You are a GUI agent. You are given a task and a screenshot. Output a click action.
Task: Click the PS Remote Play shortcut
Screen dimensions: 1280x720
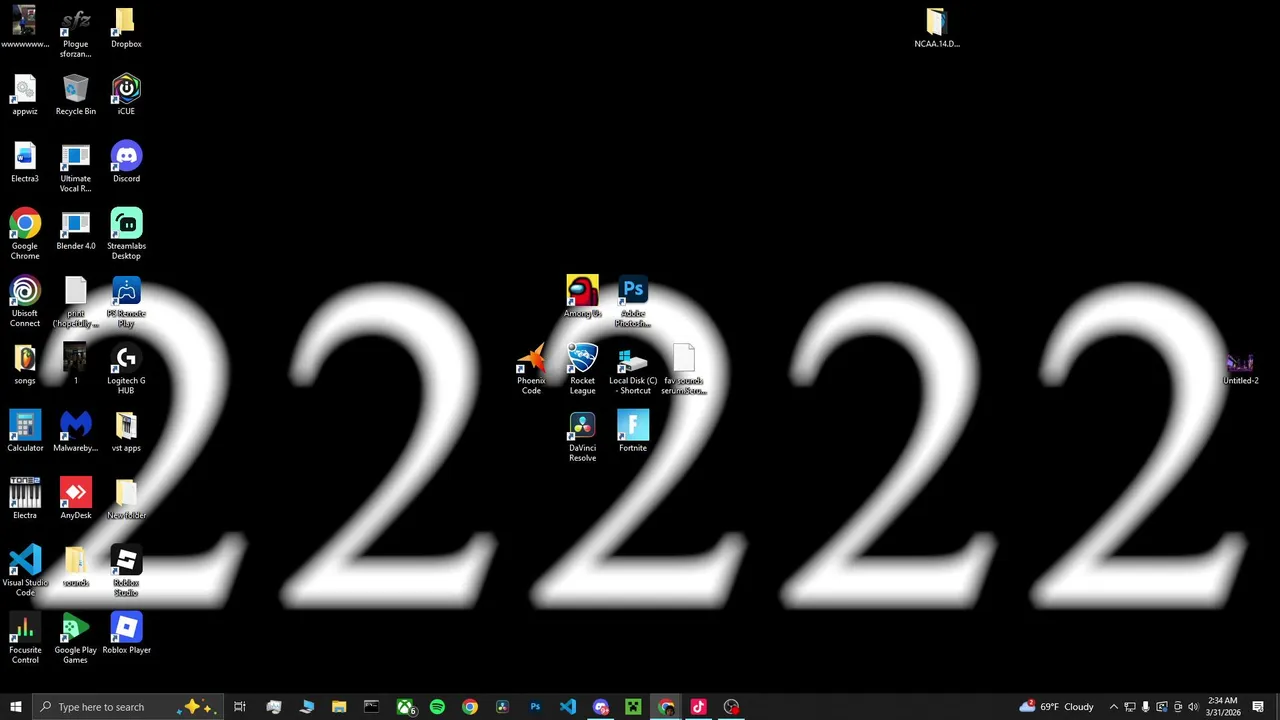coord(126,301)
